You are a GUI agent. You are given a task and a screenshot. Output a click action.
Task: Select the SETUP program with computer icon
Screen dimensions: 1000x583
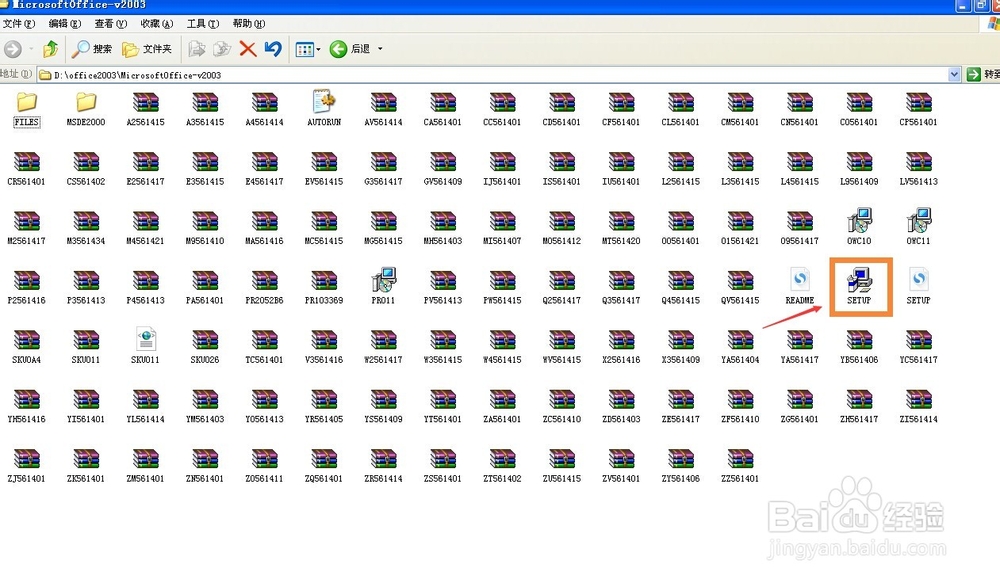[x=859, y=286]
